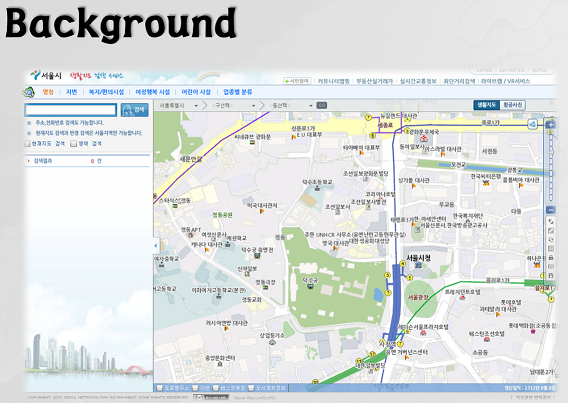Select the 업종별 분류 tab
Screen dimensions: 568x403
[238, 92]
